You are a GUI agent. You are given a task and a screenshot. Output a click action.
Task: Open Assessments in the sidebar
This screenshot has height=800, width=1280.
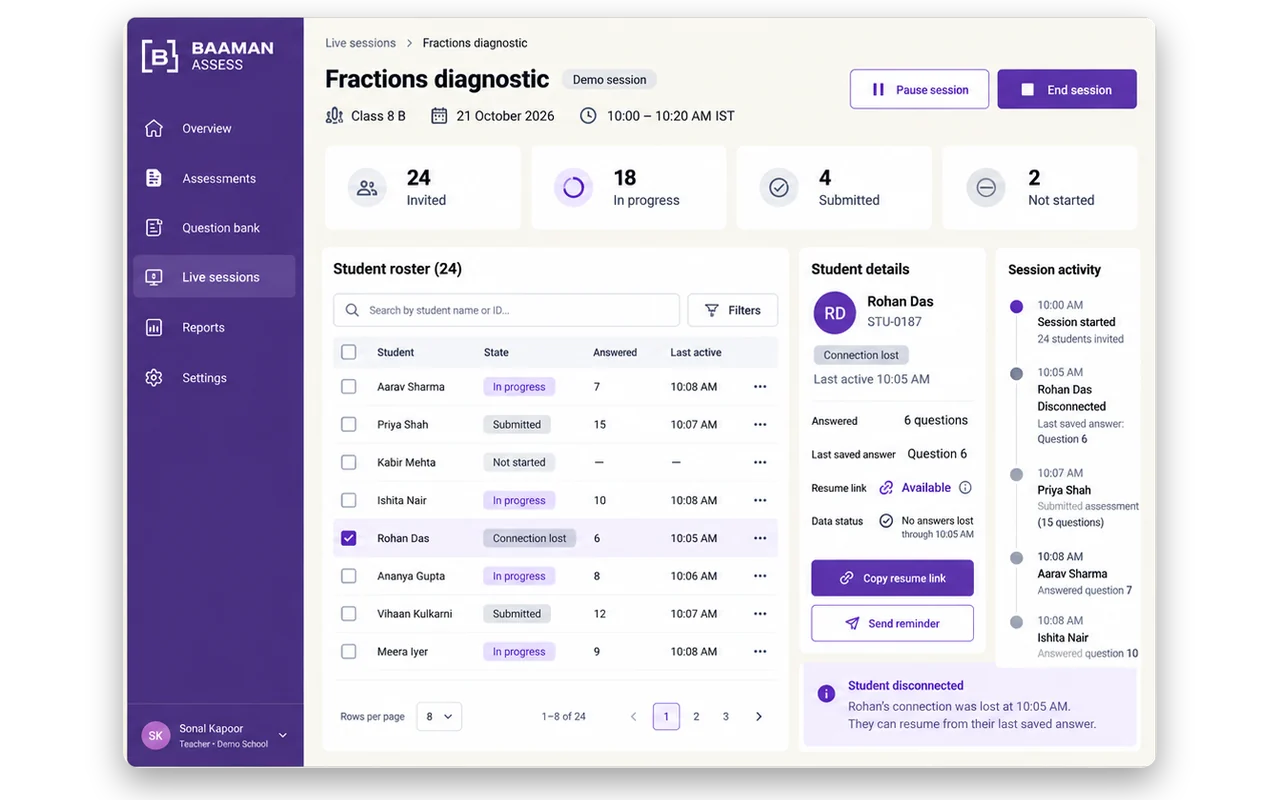click(x=214, y=178)
